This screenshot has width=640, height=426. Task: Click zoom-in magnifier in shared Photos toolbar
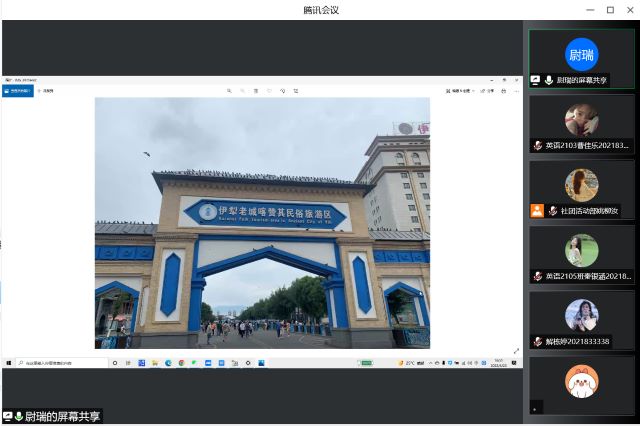229,91
